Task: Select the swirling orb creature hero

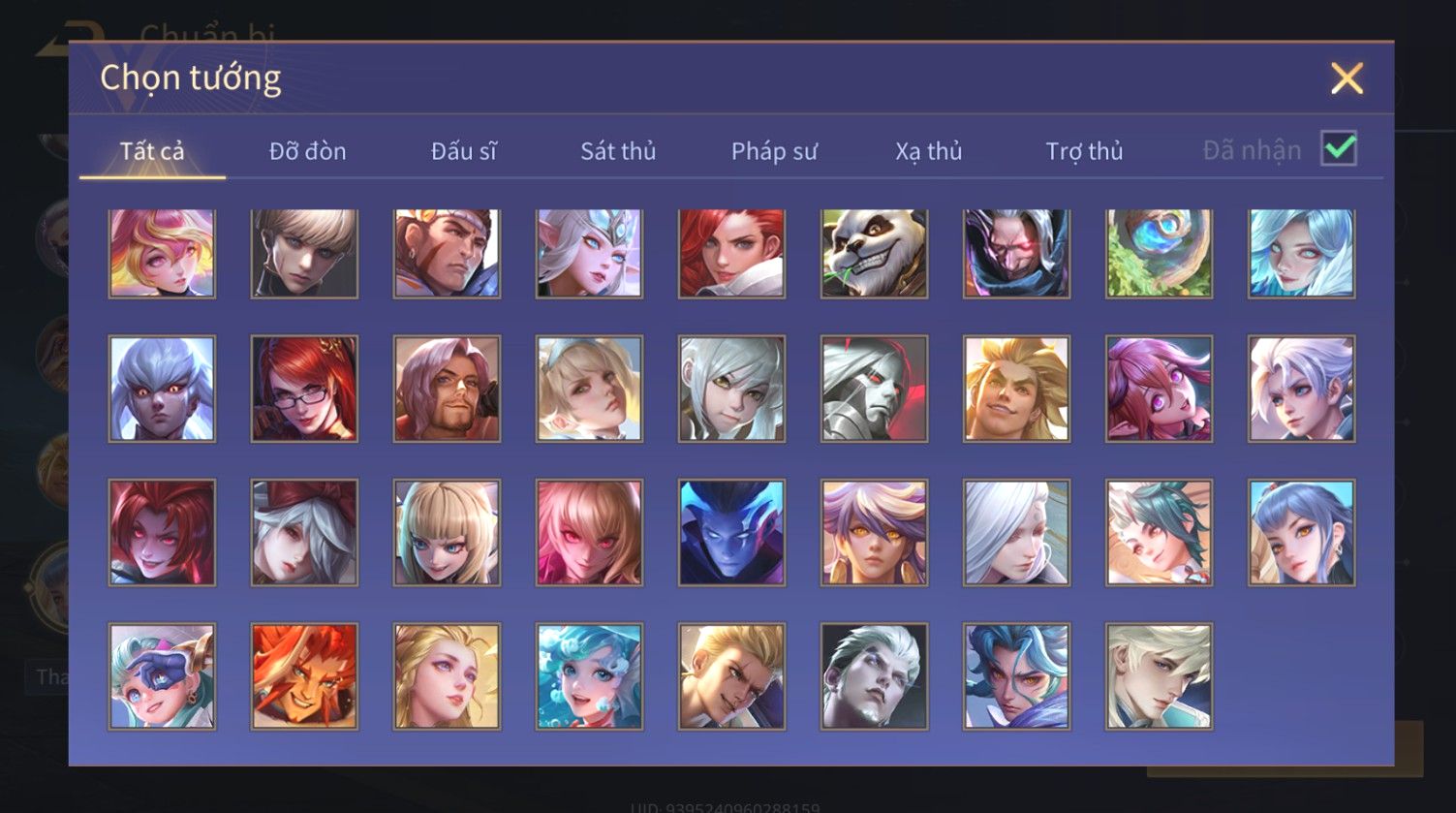Action: click(x=1159, y=253)
